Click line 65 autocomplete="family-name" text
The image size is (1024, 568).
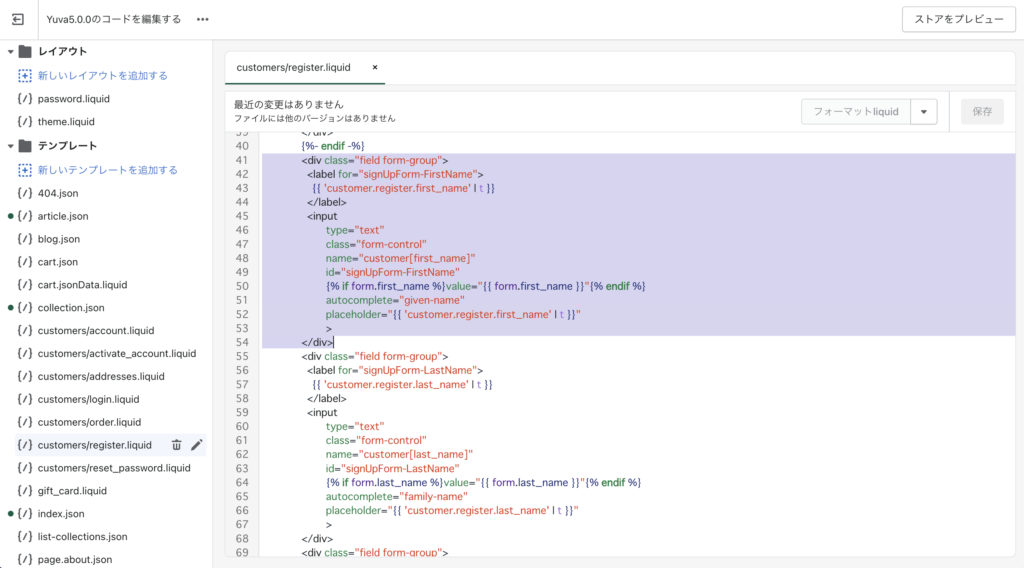396,497
